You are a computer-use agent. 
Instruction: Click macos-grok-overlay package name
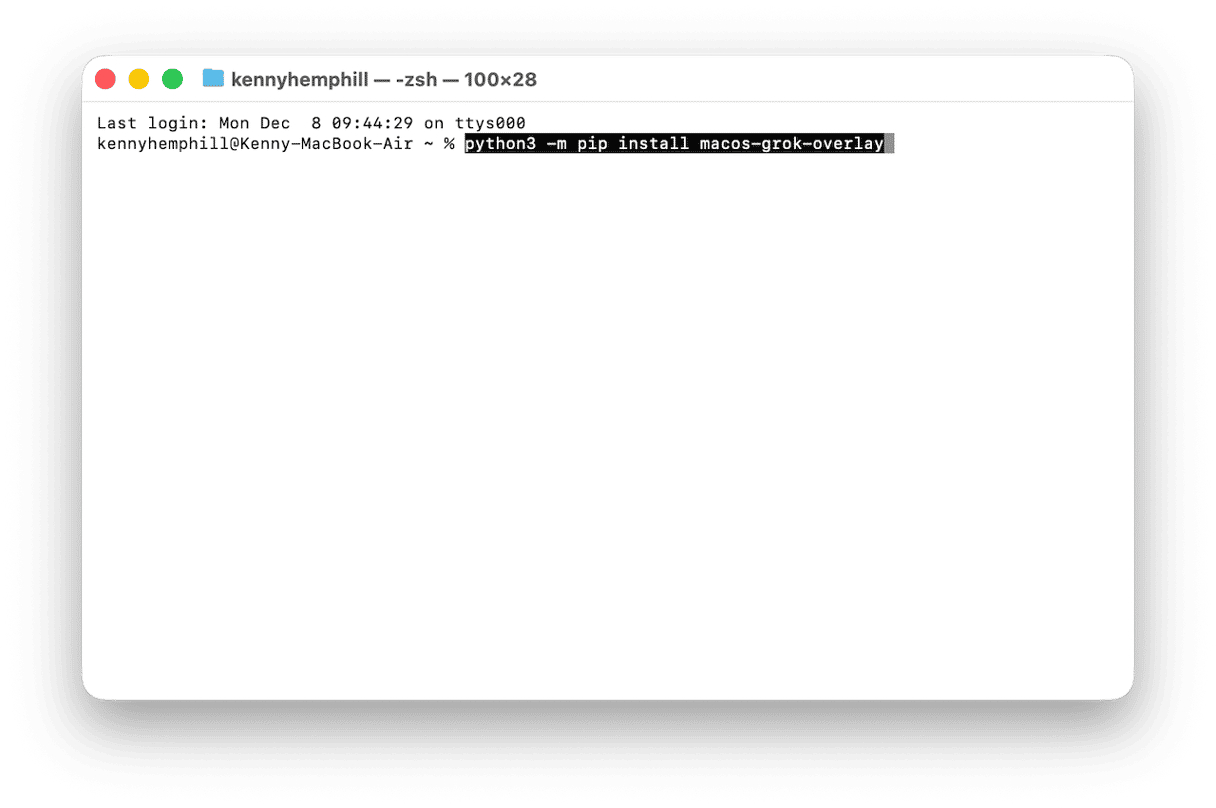[x=791, y=144]
